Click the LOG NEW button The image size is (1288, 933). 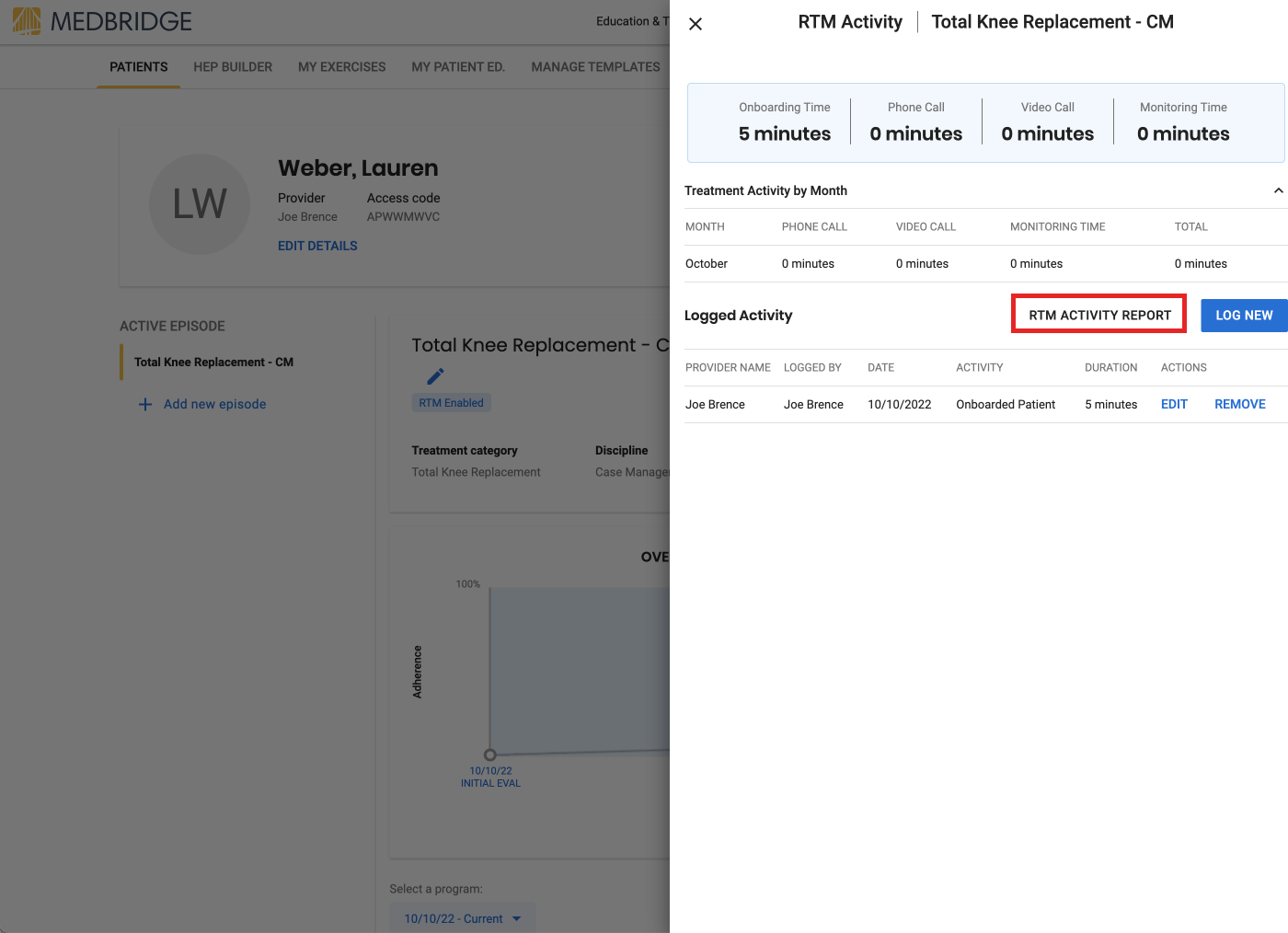[x=1244, y=315]
